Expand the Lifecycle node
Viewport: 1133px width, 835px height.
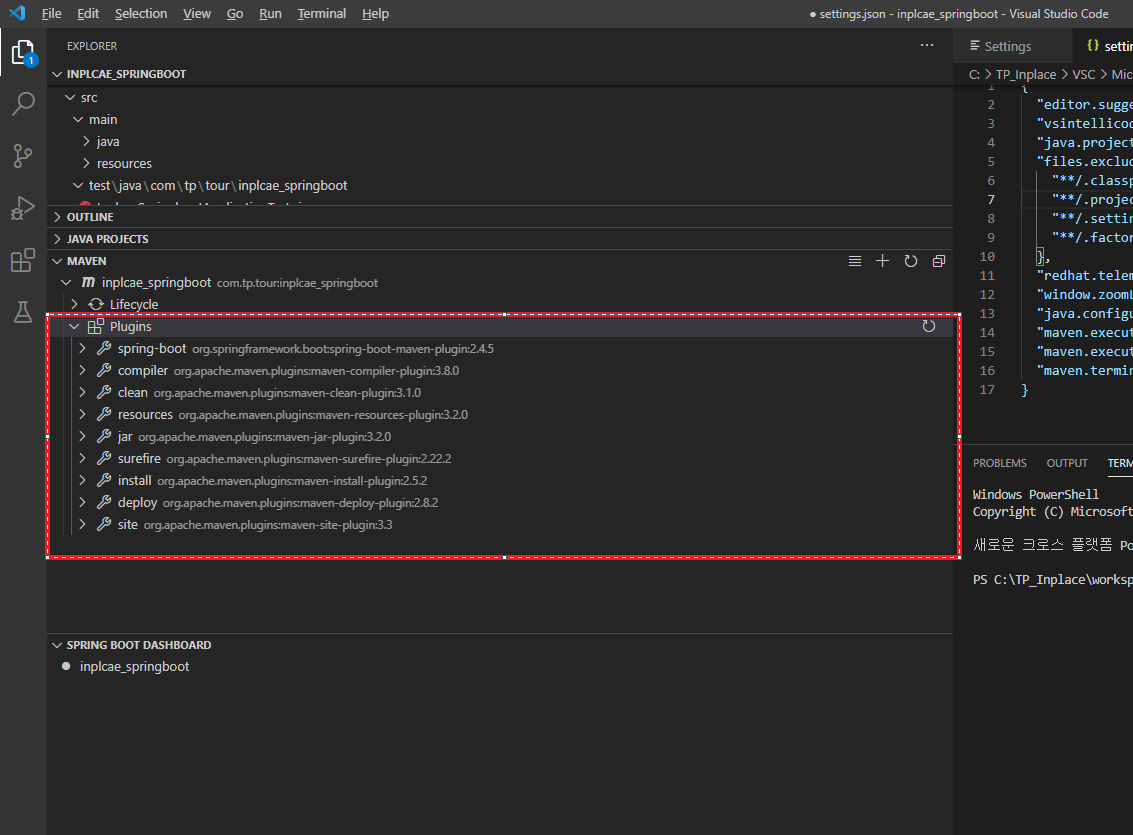point(74,304)
